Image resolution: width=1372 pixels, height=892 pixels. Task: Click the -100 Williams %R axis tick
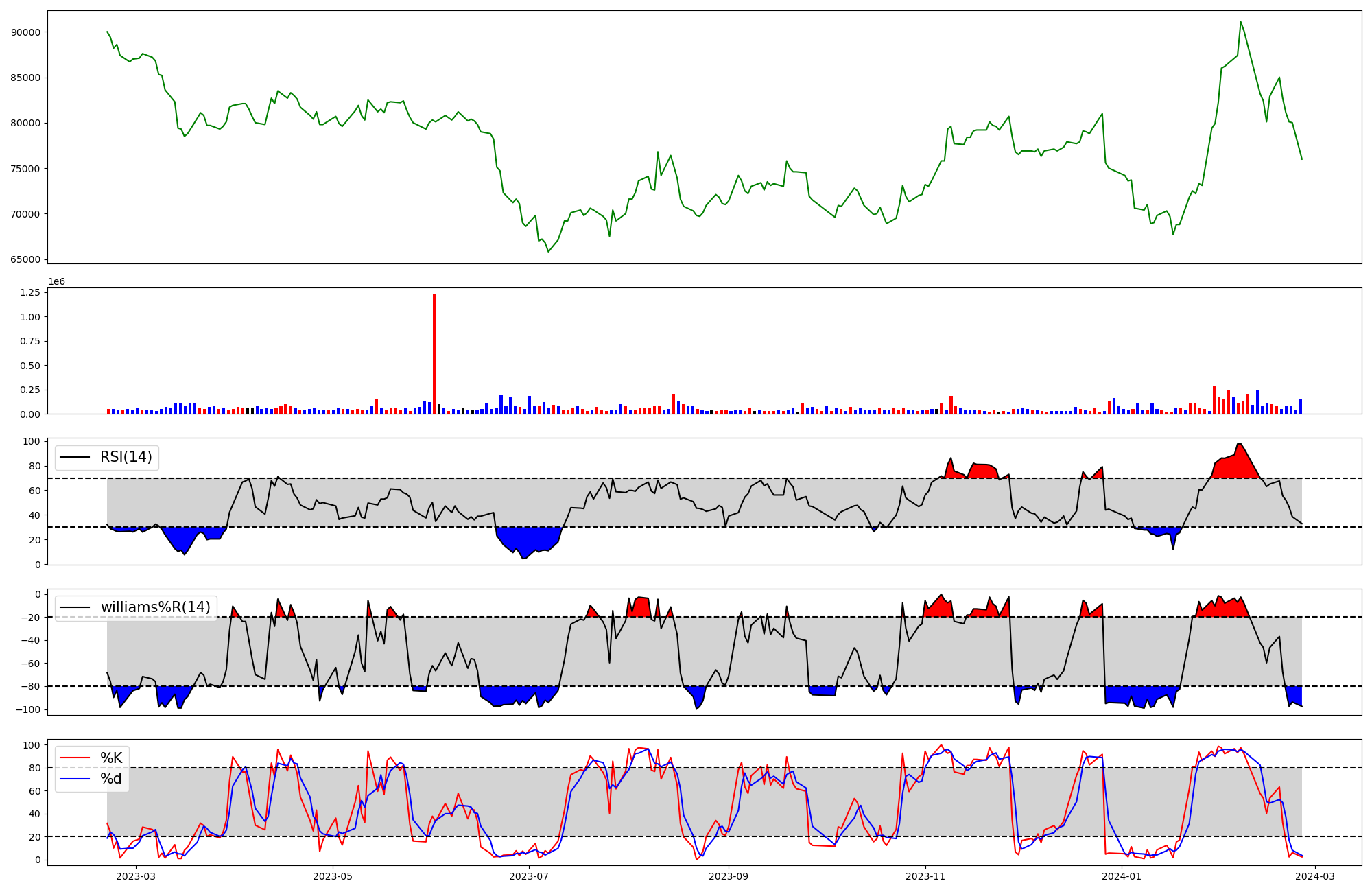pyautogui.click(x=27, y=709)
